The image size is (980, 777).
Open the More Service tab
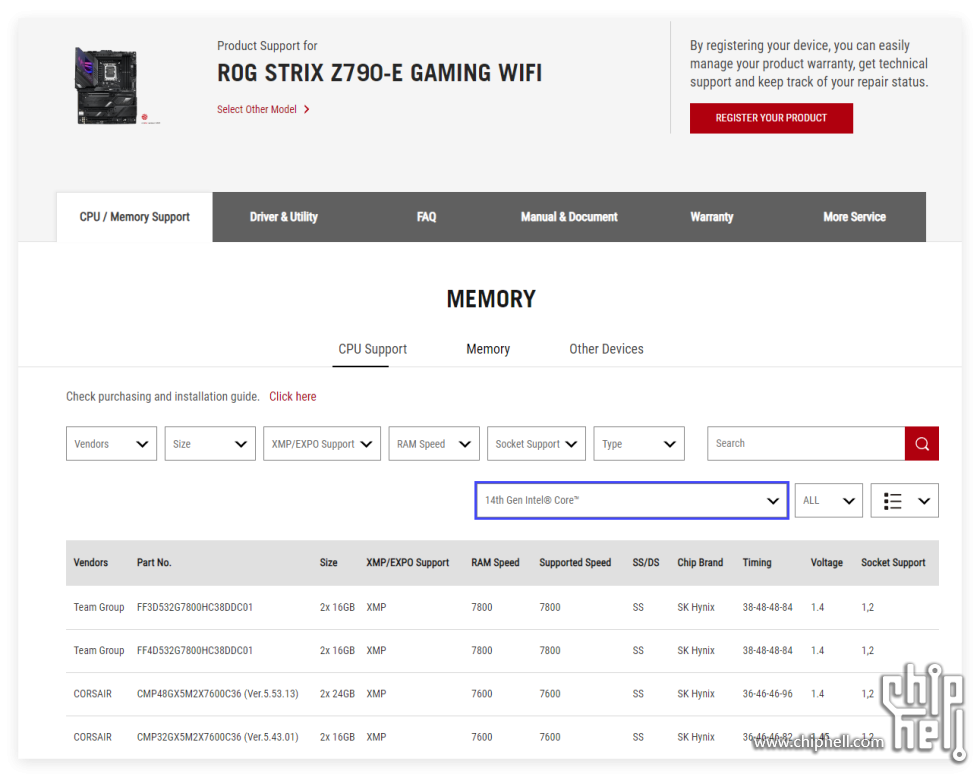pos(854,217)
